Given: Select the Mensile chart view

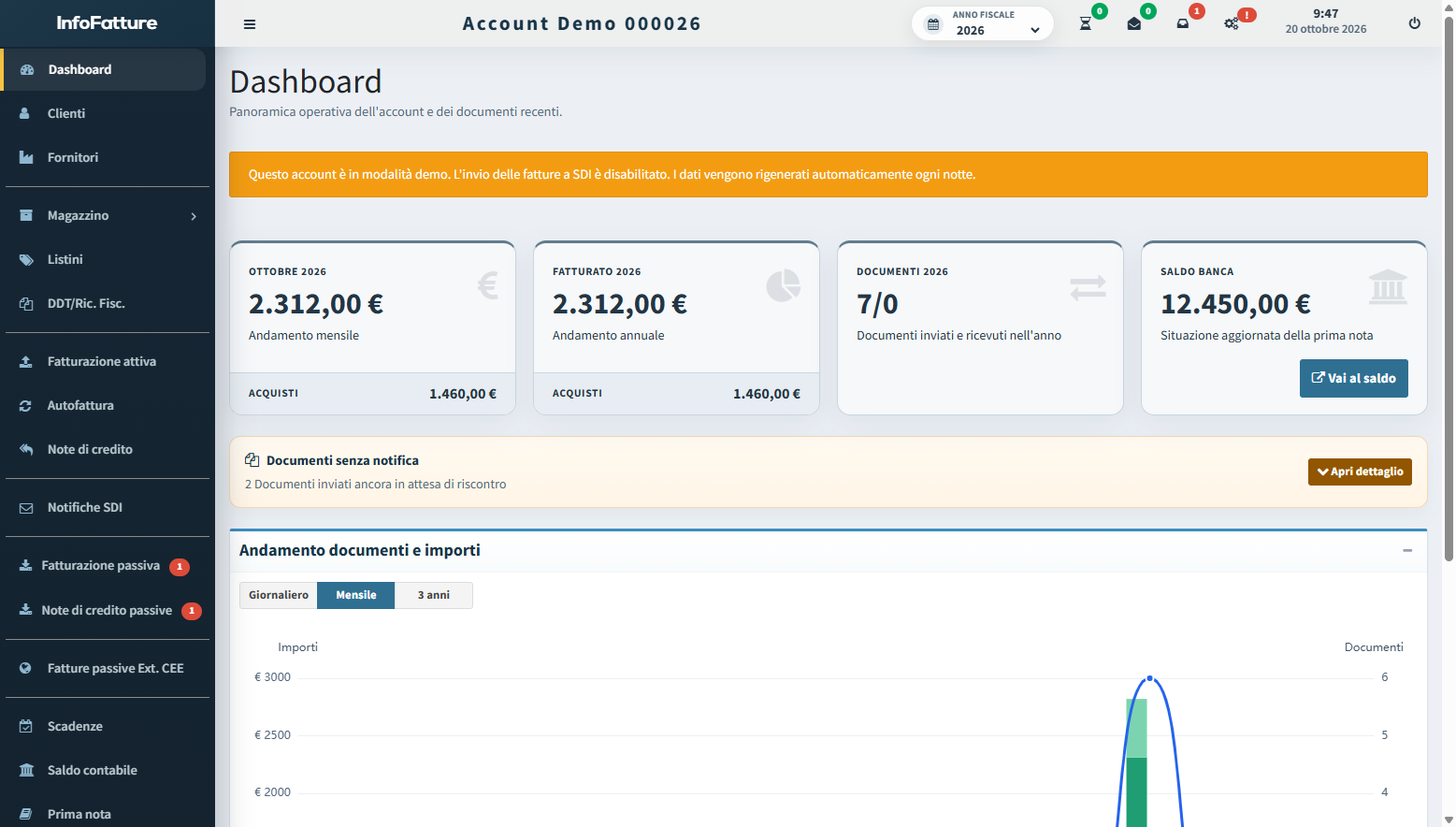Looking at the screenshot, I should pos(356,595).
